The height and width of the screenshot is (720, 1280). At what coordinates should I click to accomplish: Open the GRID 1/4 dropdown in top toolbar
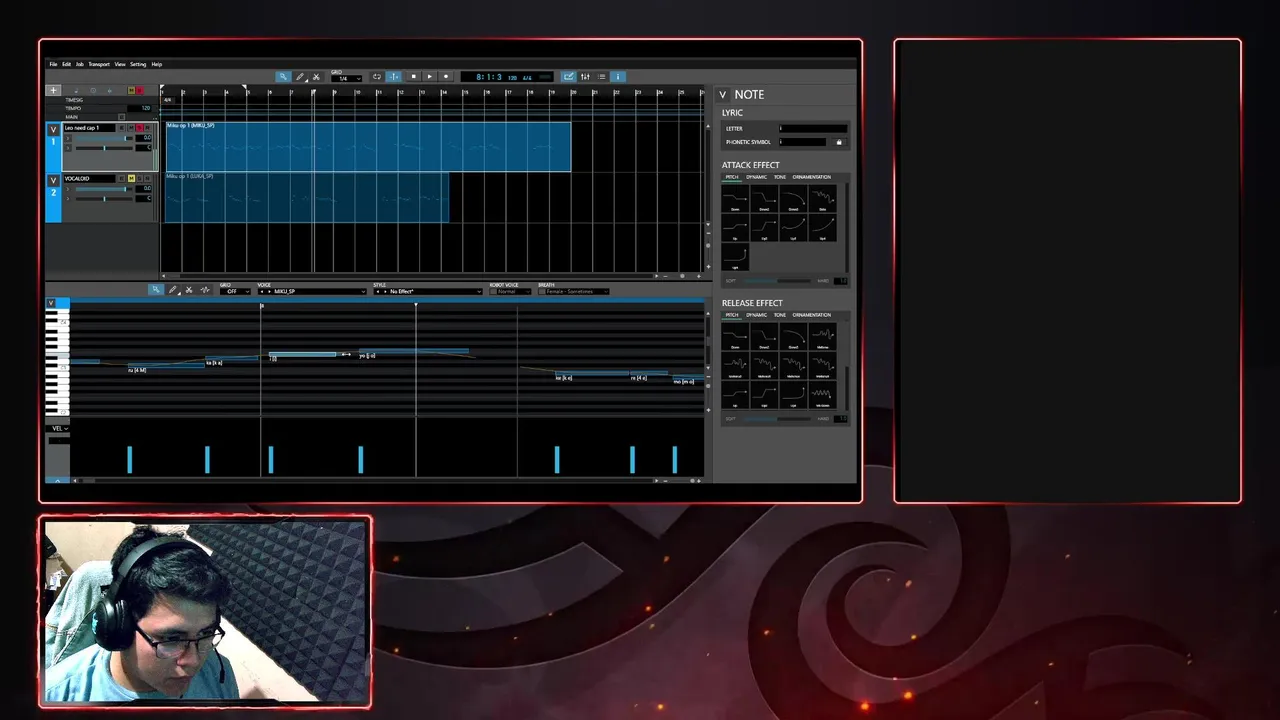(345, 78)
